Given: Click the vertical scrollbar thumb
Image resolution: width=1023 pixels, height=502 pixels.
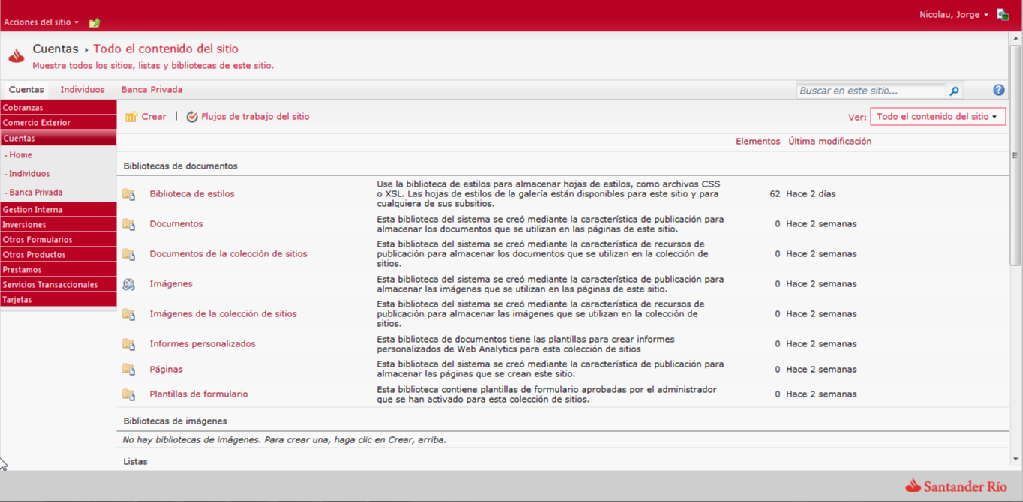Looking at the screenshot, I should 1015,155.
